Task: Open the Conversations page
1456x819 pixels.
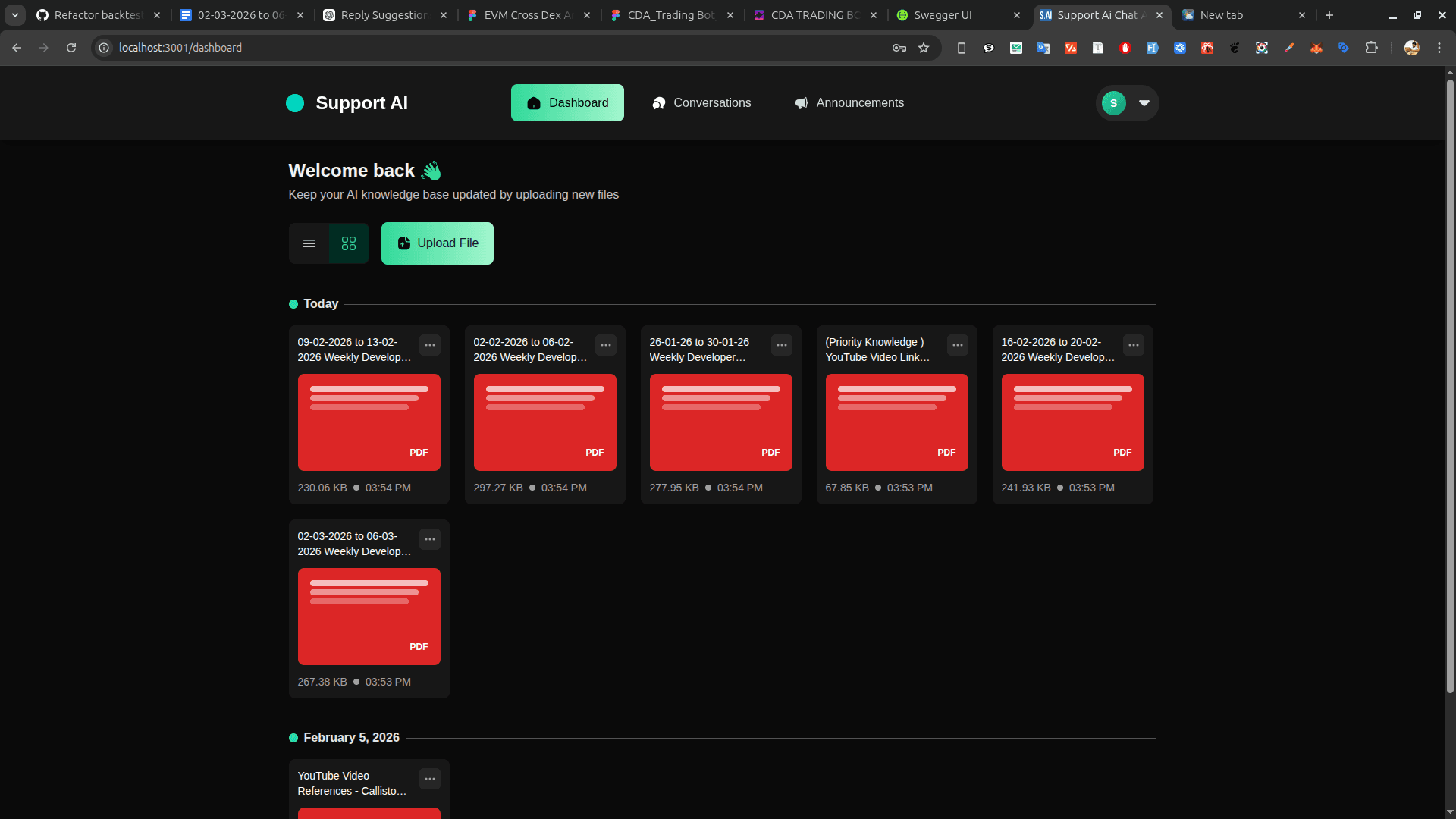Action: pyautogui.click(x=701, y=102)
